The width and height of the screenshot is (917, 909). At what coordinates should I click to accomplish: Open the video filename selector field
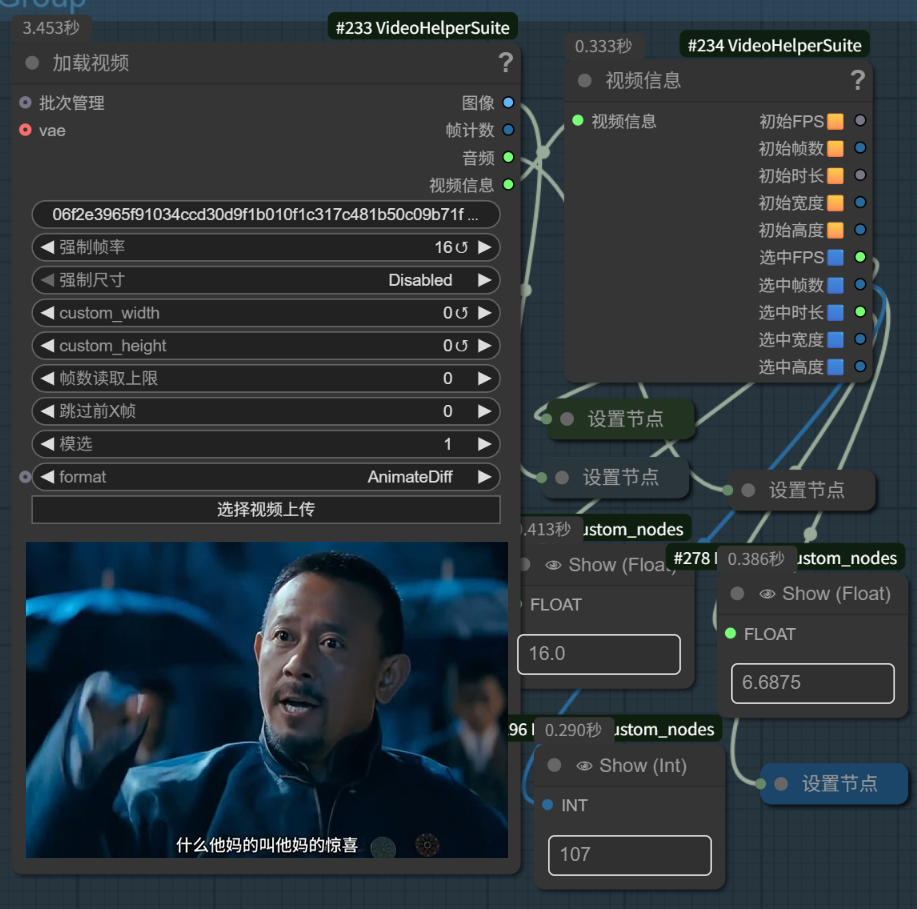coord(266,215)
